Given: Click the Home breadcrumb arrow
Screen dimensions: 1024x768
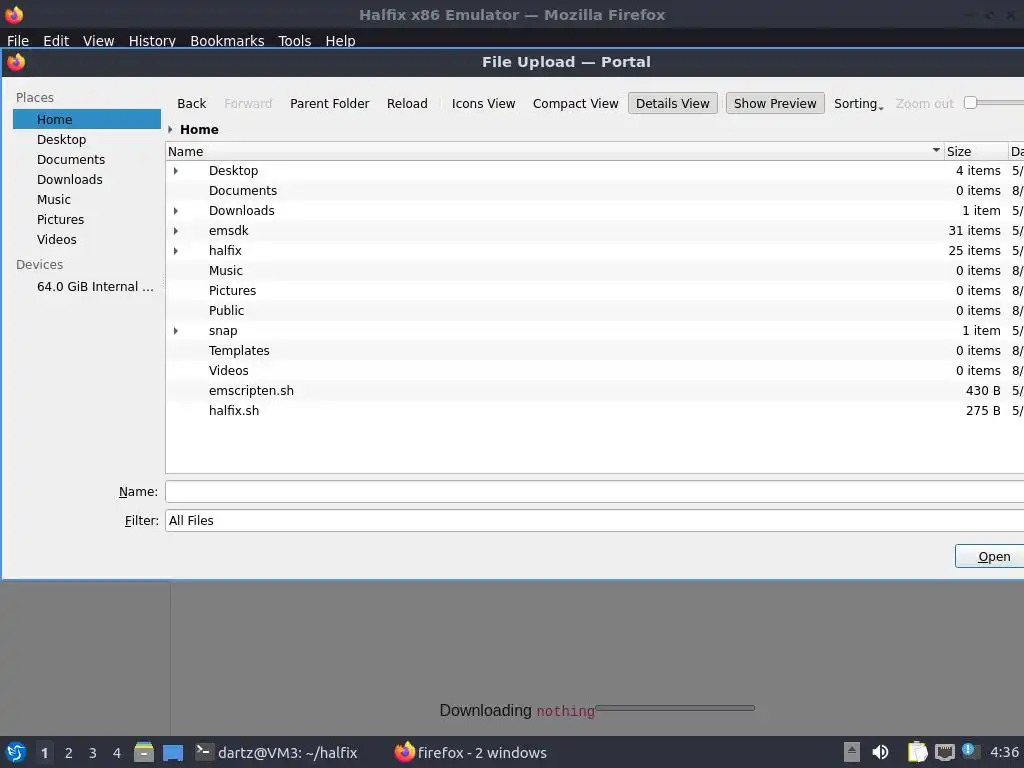Looking at the screenshot, I should click(x=170, y=129).
